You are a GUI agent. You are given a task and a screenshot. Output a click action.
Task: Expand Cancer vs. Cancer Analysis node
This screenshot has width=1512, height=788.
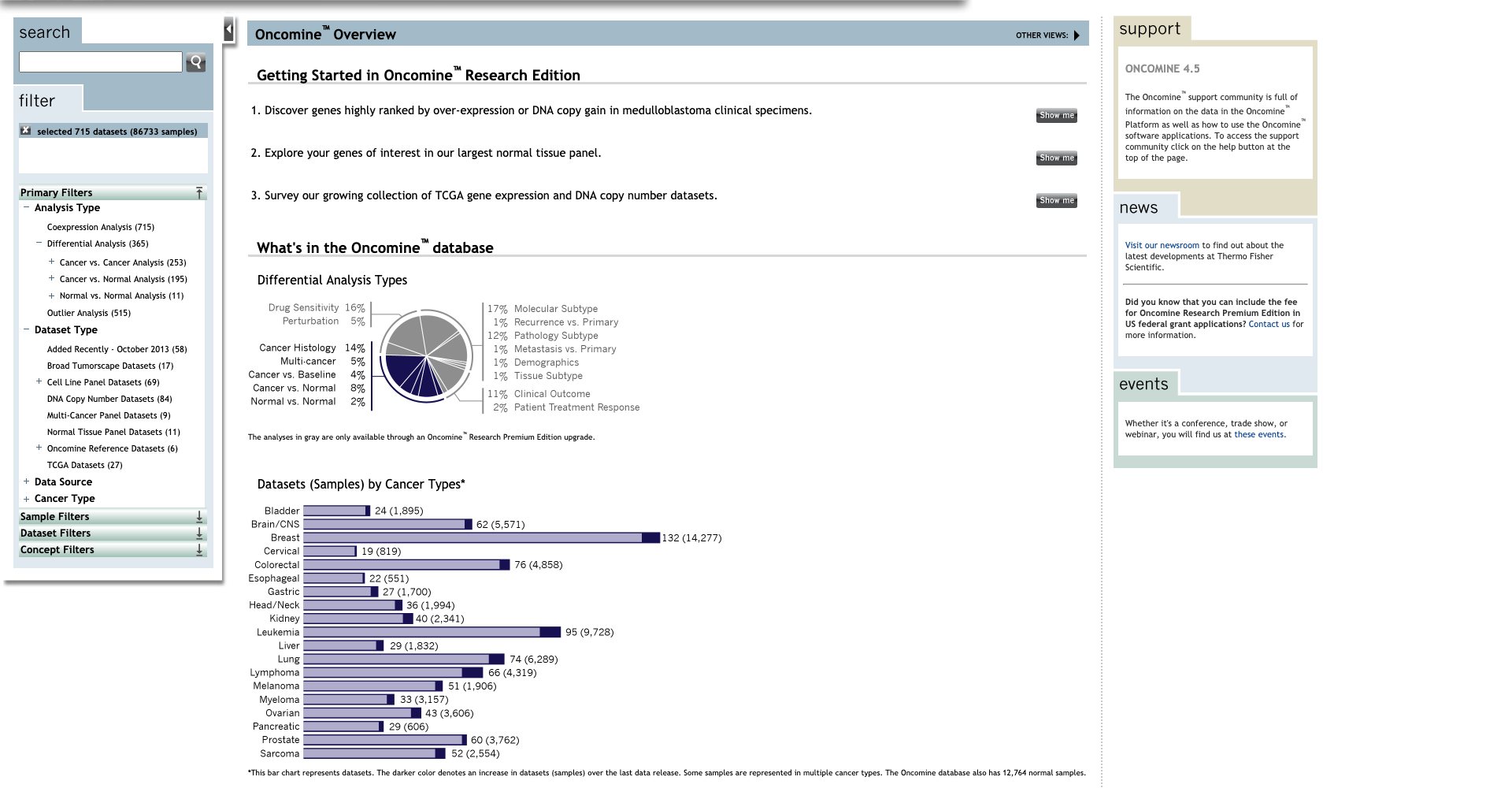(x=51, y=262)
